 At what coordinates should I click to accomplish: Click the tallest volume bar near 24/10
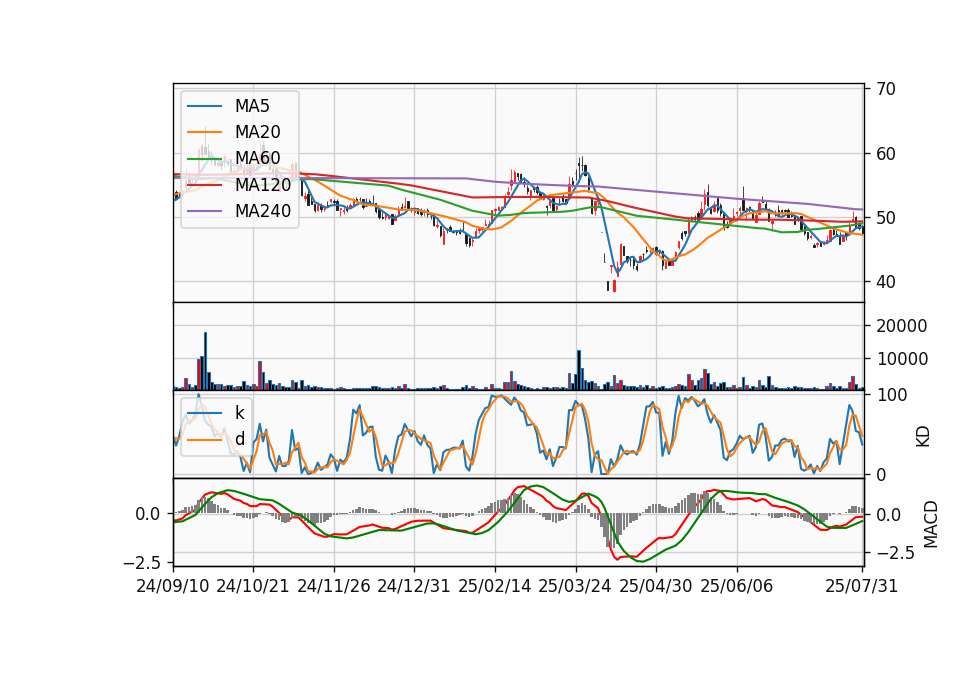coord(206,361)
